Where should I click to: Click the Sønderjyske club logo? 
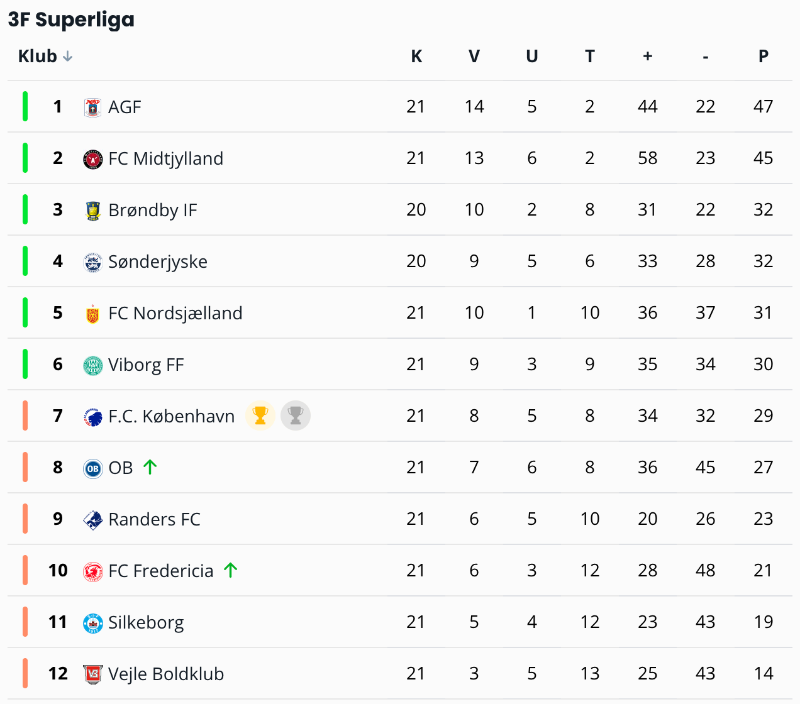pyautogui.click(x=93, y=262)
